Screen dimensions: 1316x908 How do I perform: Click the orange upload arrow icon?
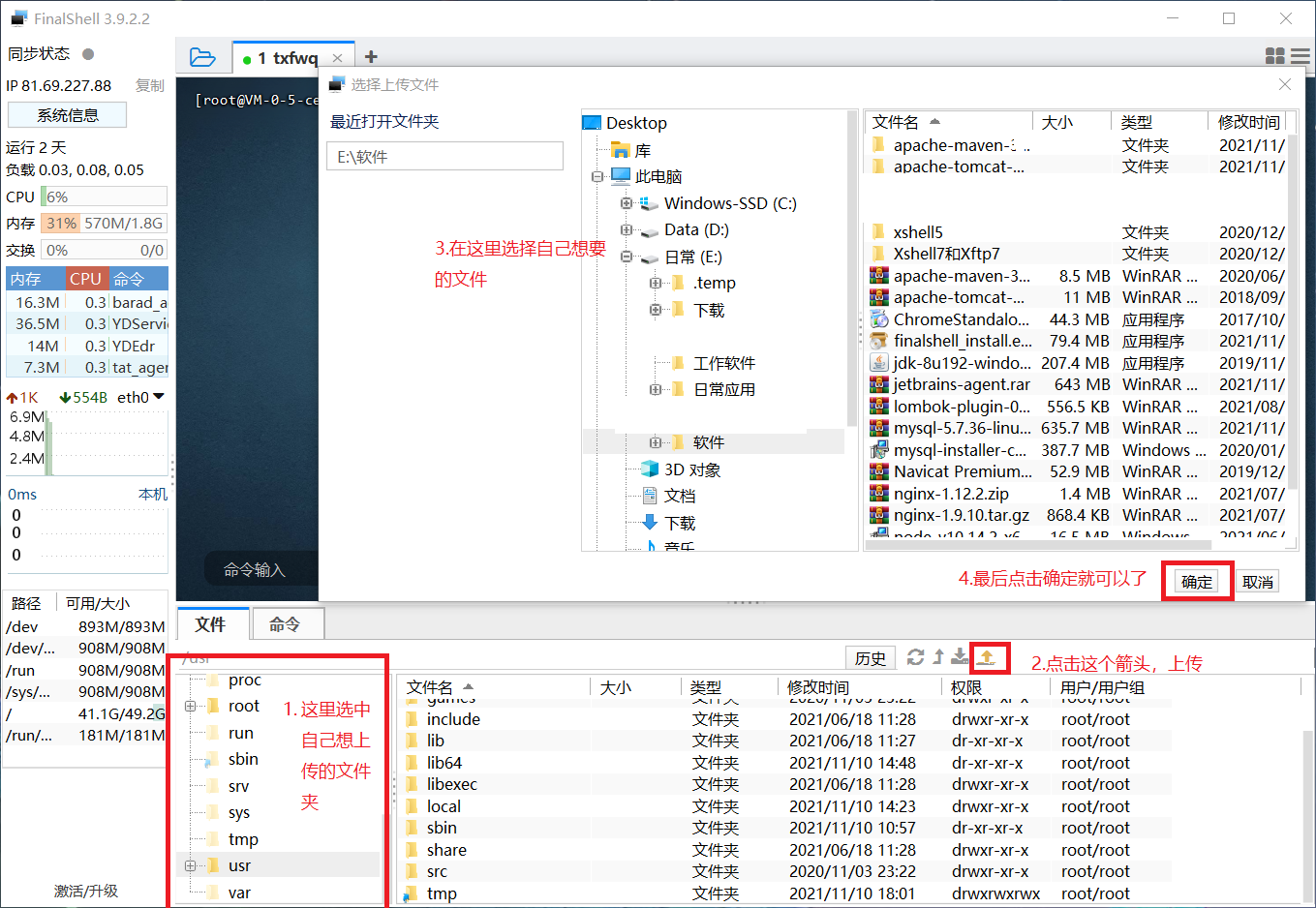[x=987, y=657]
